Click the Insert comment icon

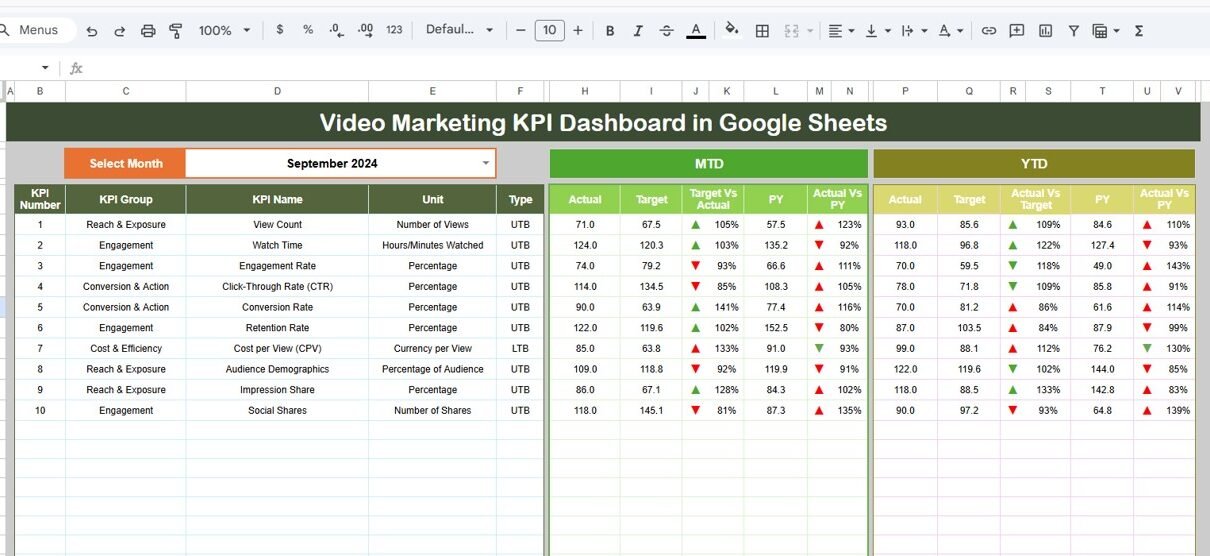(1017, 31)
